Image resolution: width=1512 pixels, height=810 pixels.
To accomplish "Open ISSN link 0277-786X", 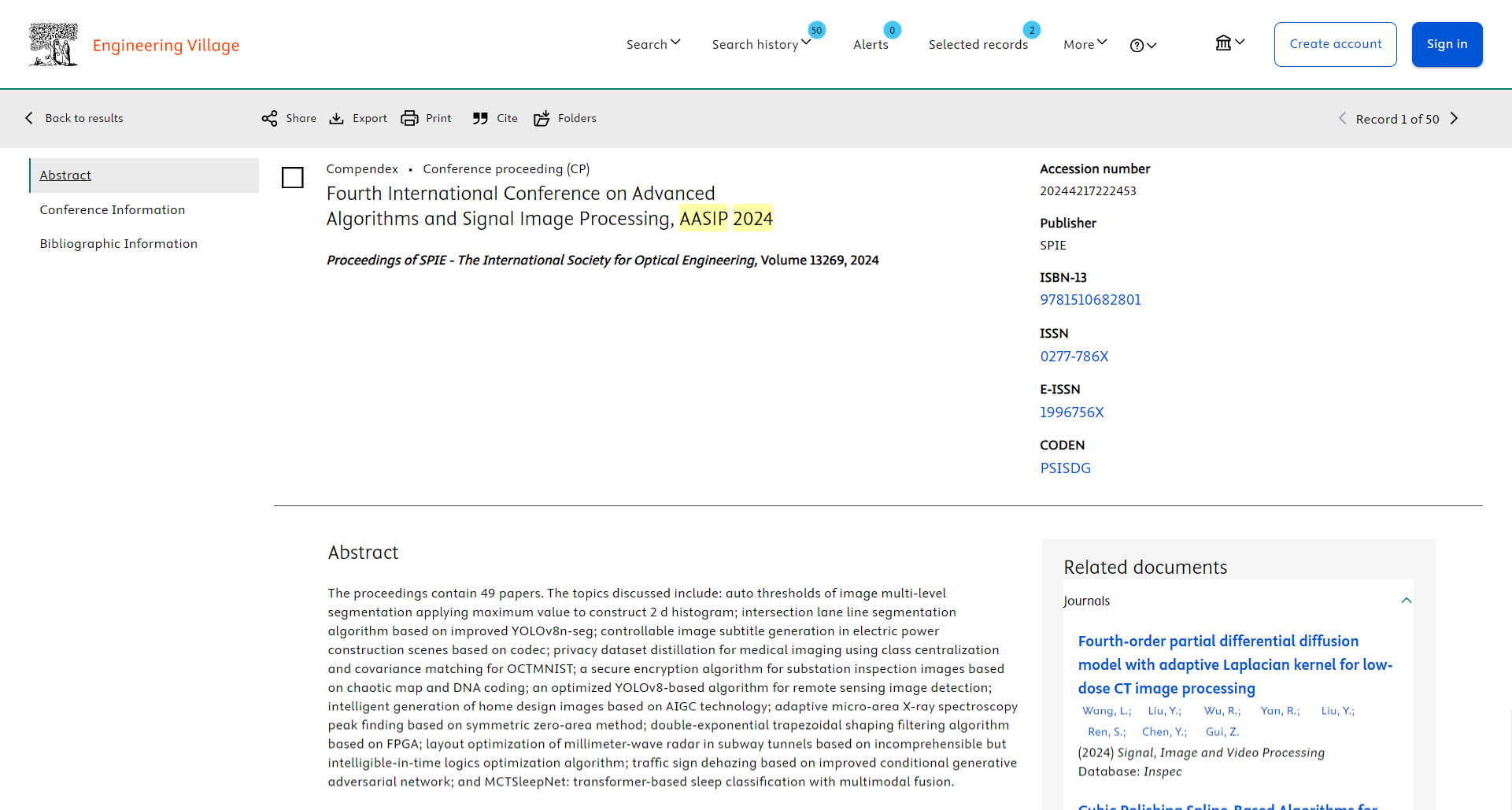I will (x=1074, y=357).
